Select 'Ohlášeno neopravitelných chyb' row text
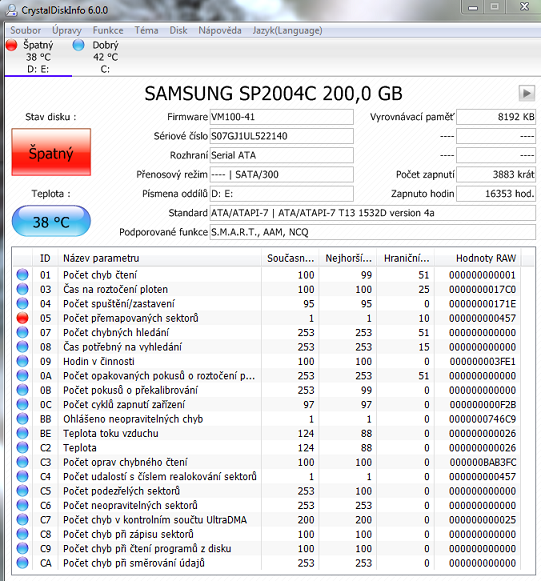The height and width of the screenshot is (581, 541). click(x=133, y=419)
